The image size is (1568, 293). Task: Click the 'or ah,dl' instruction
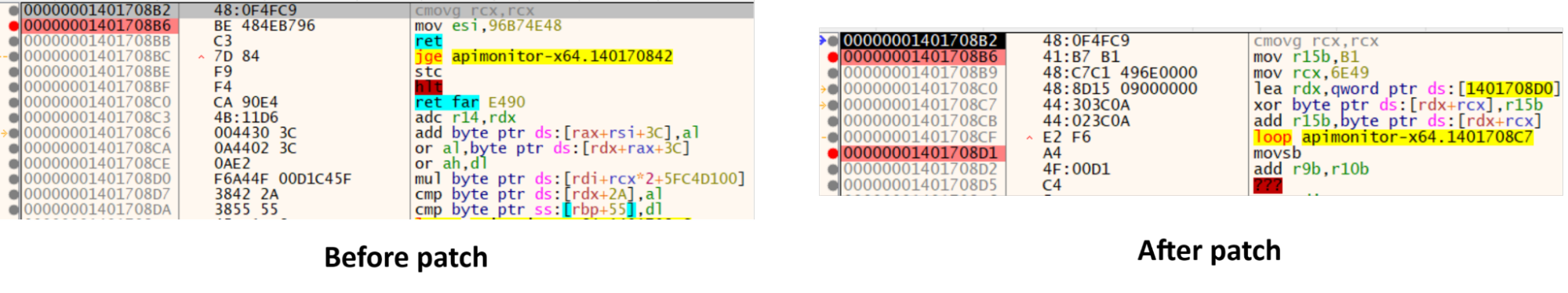(x=451, y=163)
